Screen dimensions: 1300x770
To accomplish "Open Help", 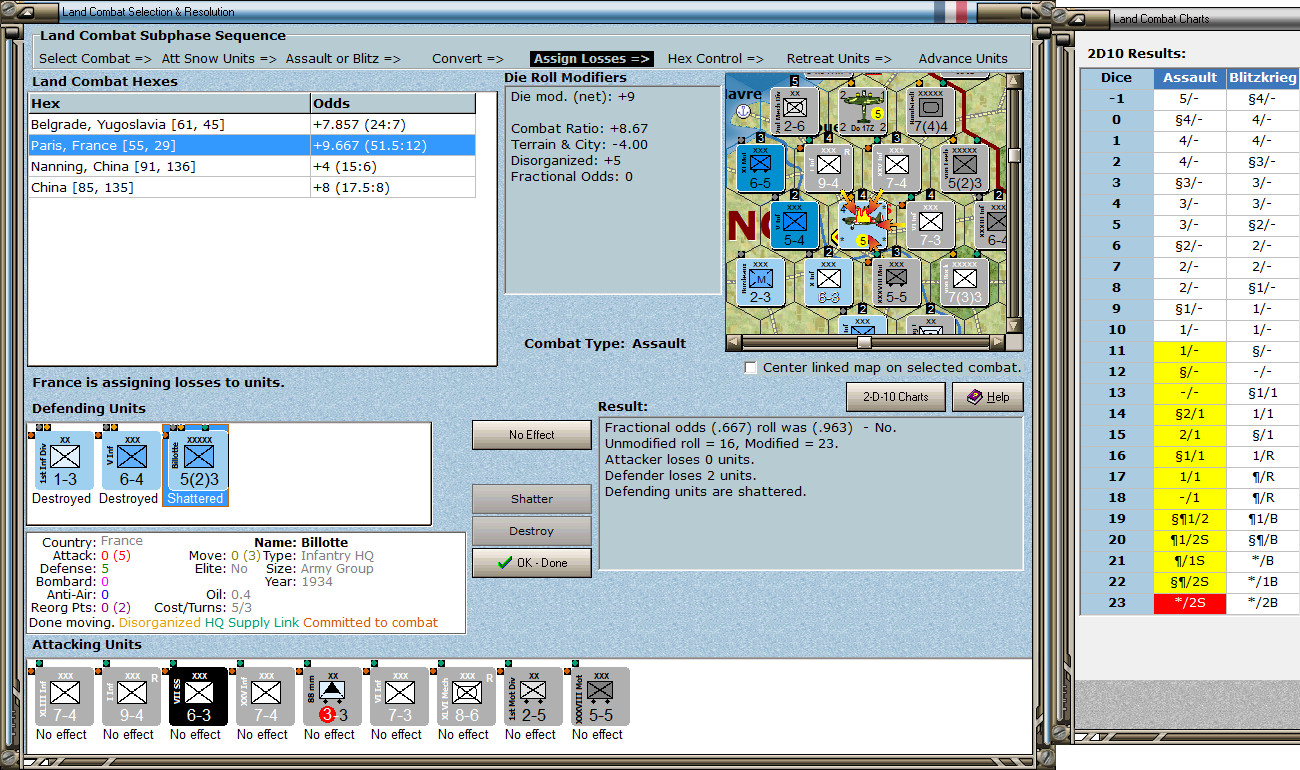I will click(987, 397).
